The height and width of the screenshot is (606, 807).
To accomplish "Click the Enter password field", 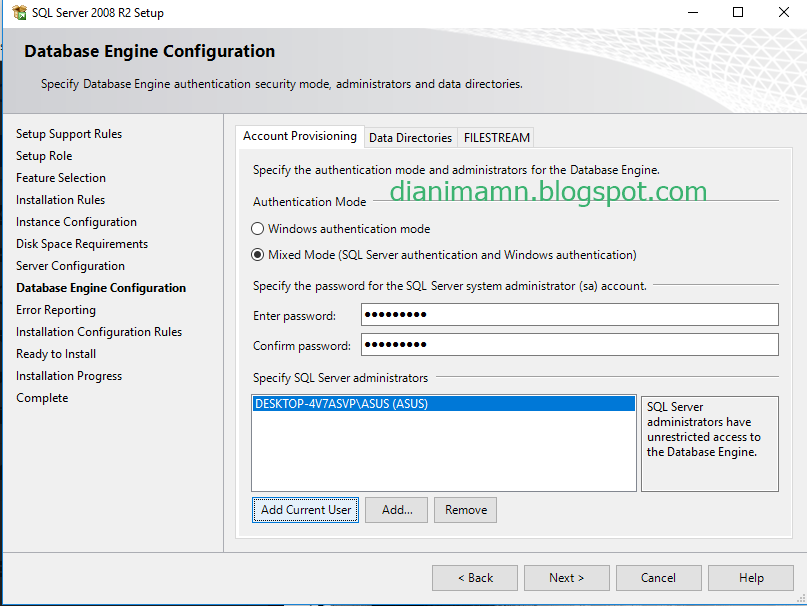I will click(566, 314).
